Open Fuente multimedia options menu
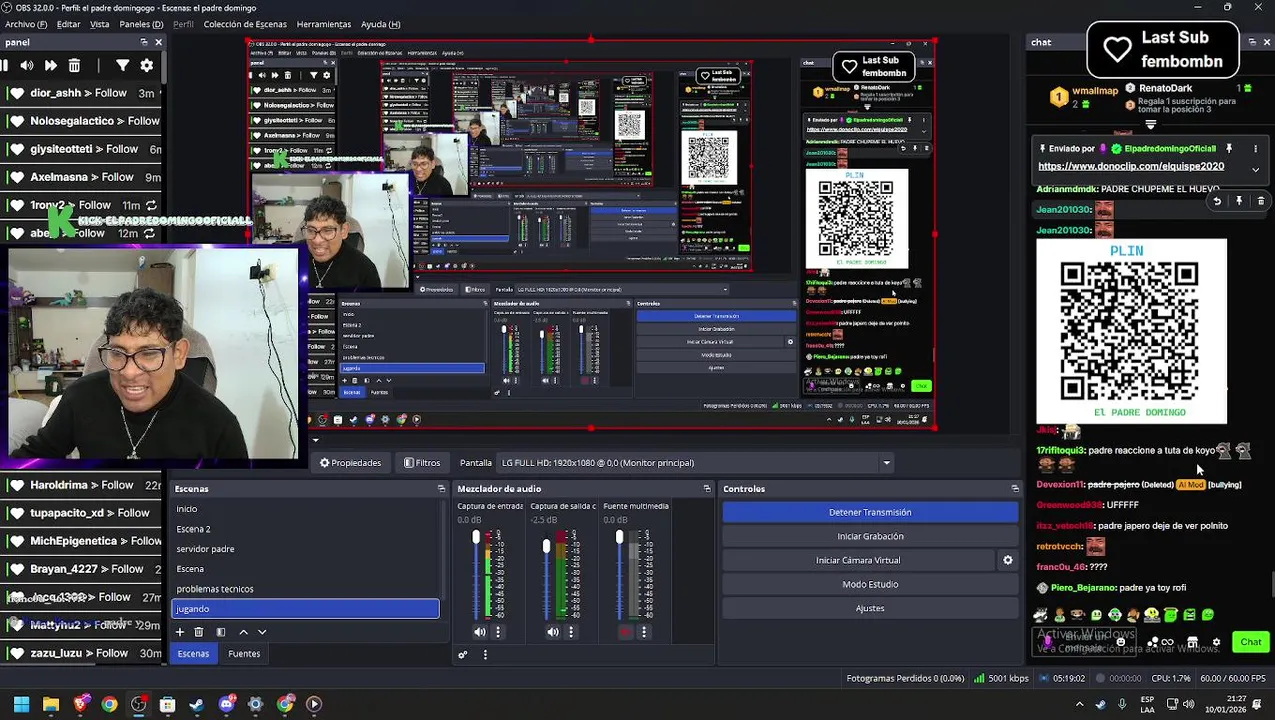 [x=644, y=632]
